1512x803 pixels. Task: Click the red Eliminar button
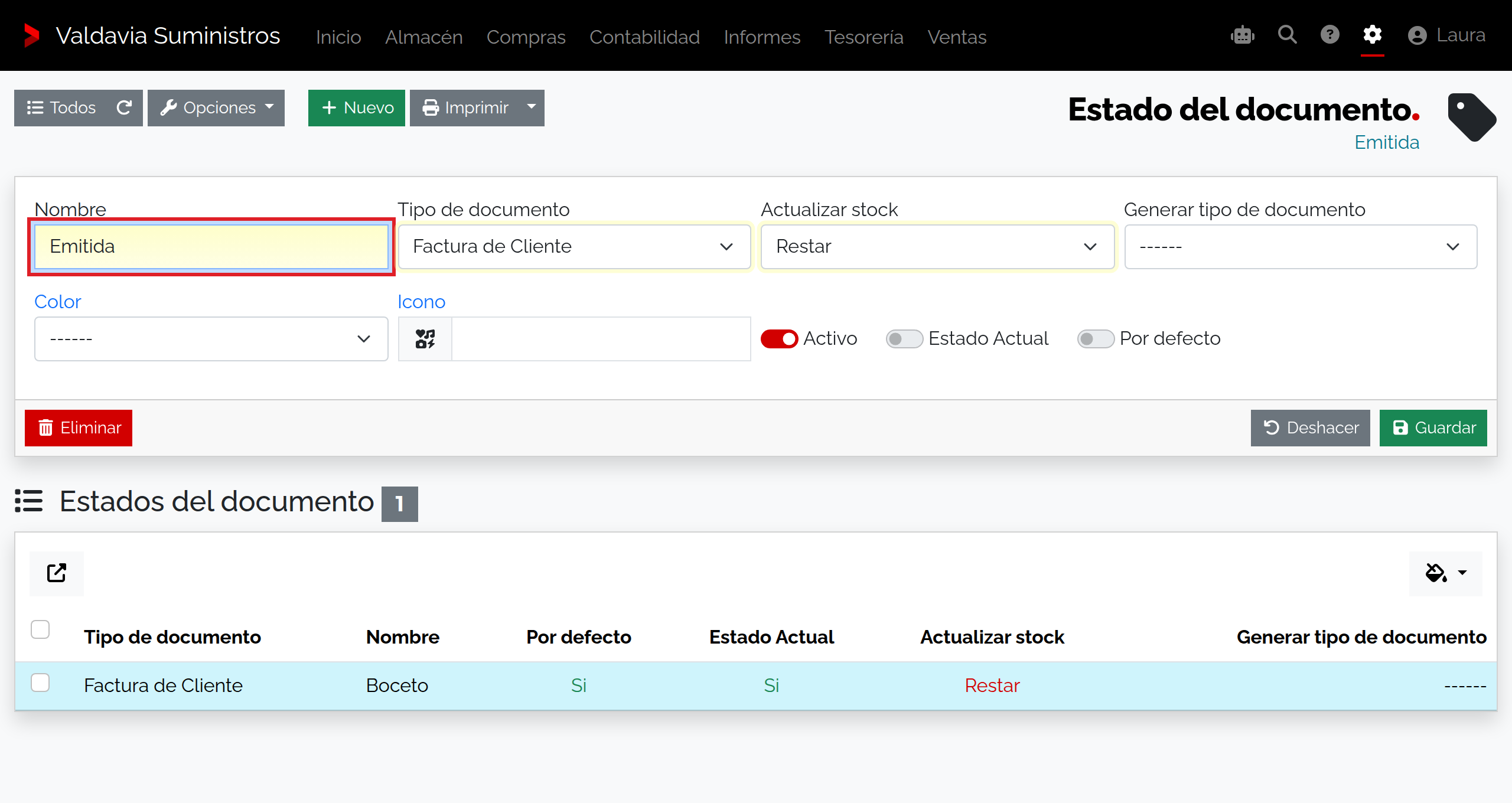pos(79,427)
